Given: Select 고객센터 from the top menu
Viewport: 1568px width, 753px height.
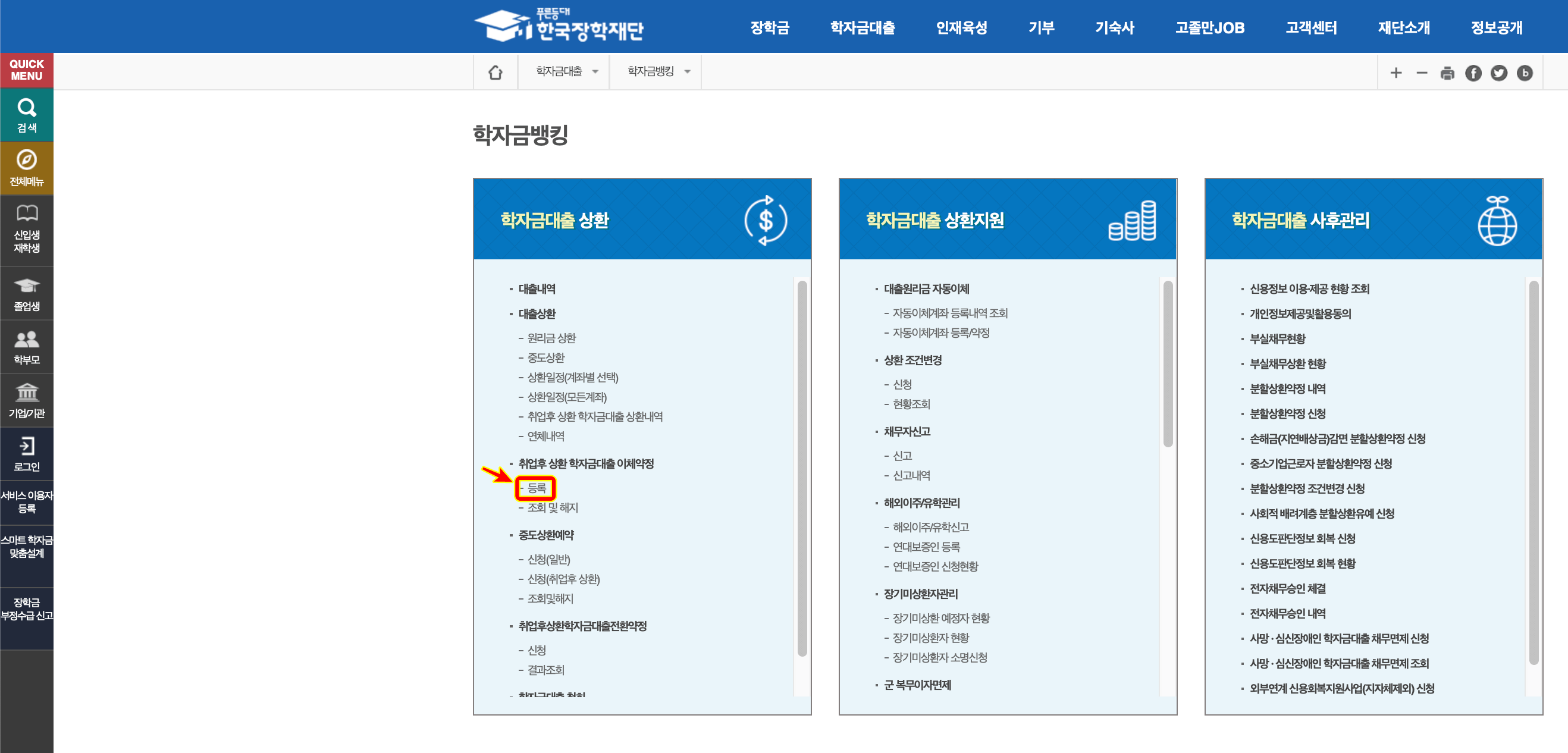Looking at the screenshot, I should (x=1312, y=27).
